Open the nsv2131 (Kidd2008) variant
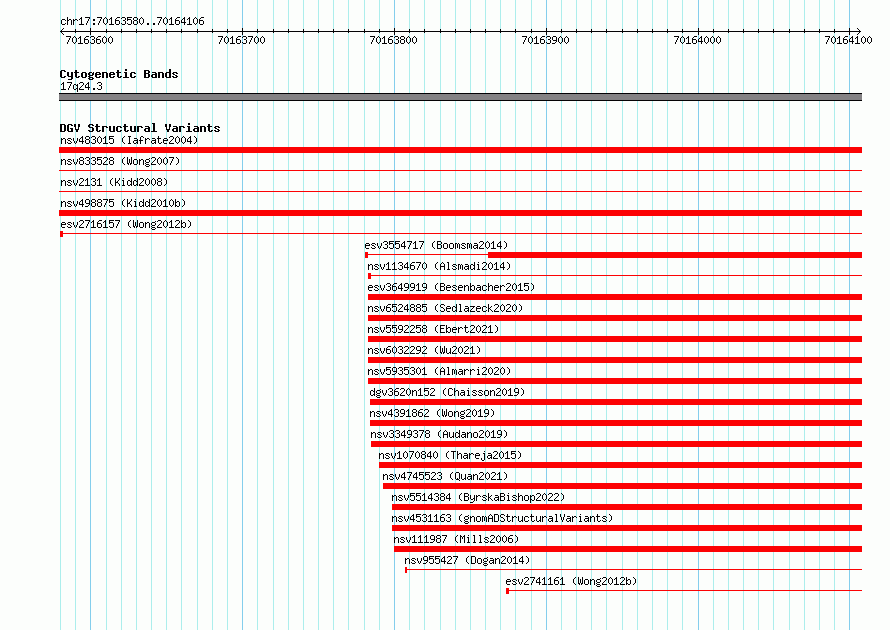This screenshot has width=890, height=630. click(x=114, y=182)
